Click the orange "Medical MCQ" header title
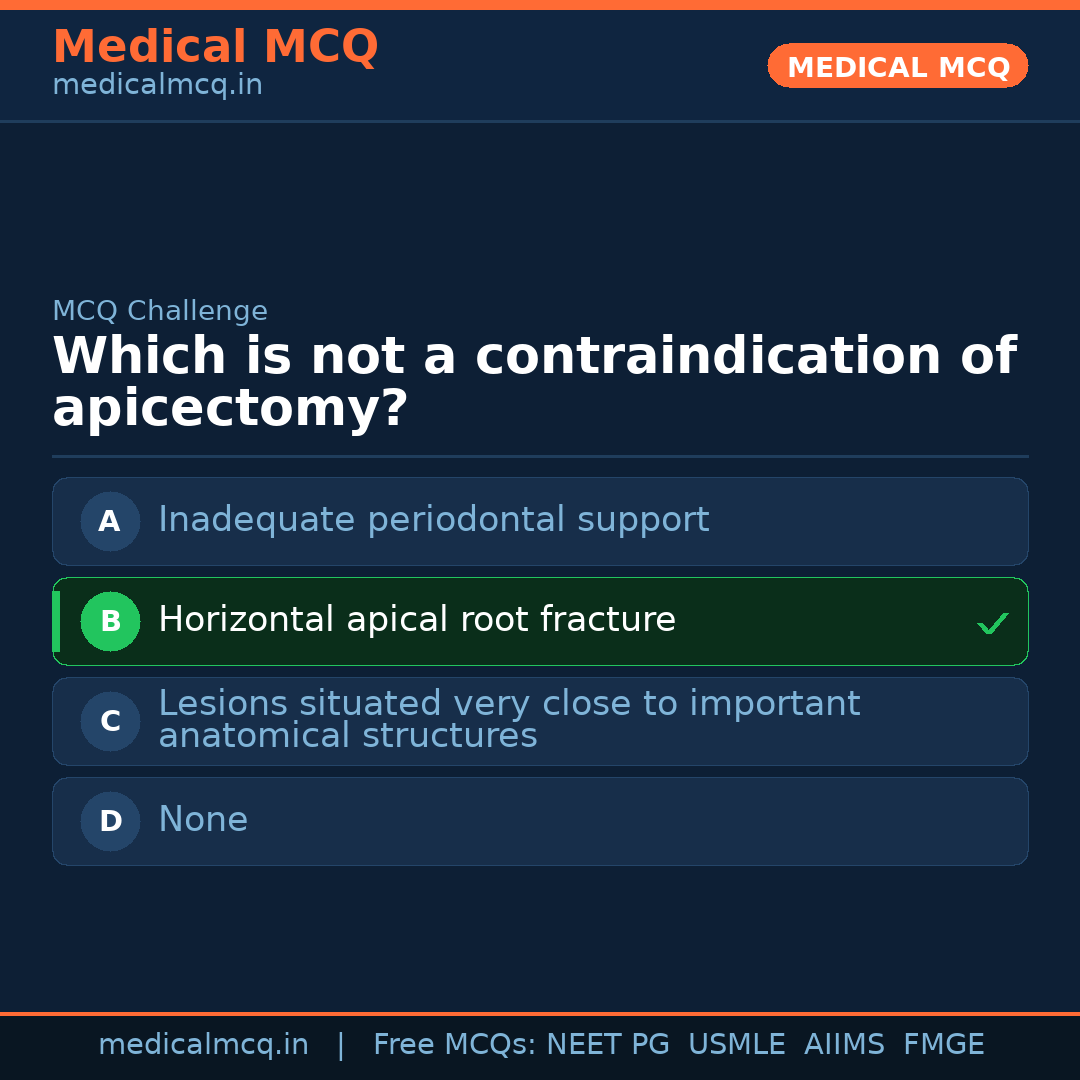Viewport: 1080px width, 1080px height. (215, 47)
